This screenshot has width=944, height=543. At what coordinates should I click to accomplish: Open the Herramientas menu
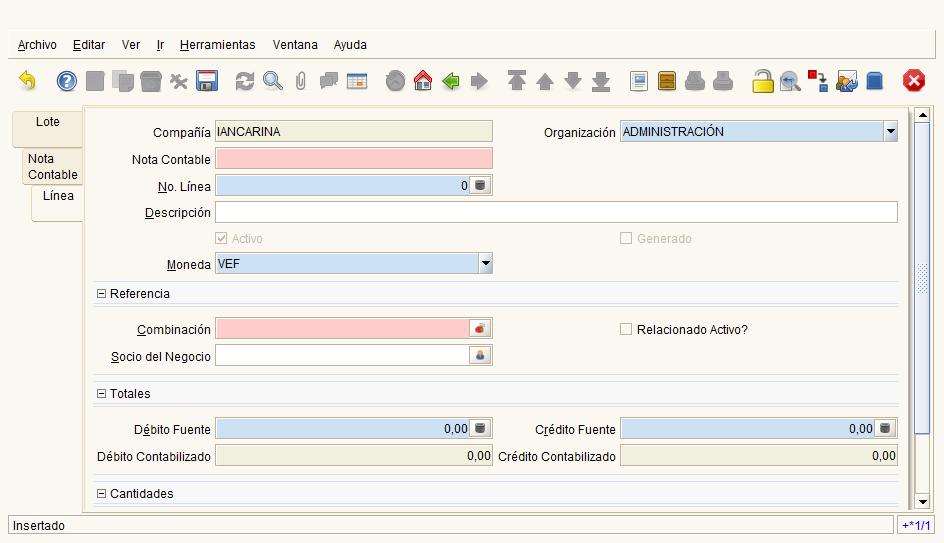(x=217, y=45)
